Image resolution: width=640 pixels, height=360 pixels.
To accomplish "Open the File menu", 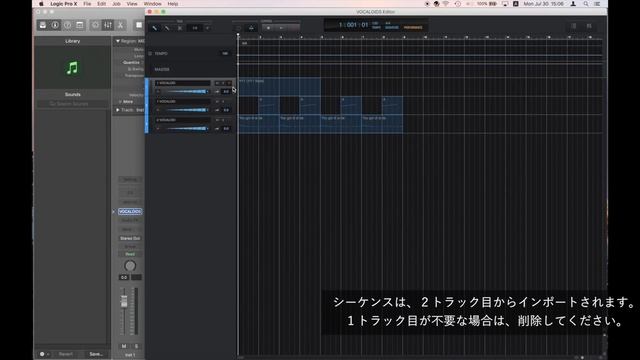I will 87,4.
